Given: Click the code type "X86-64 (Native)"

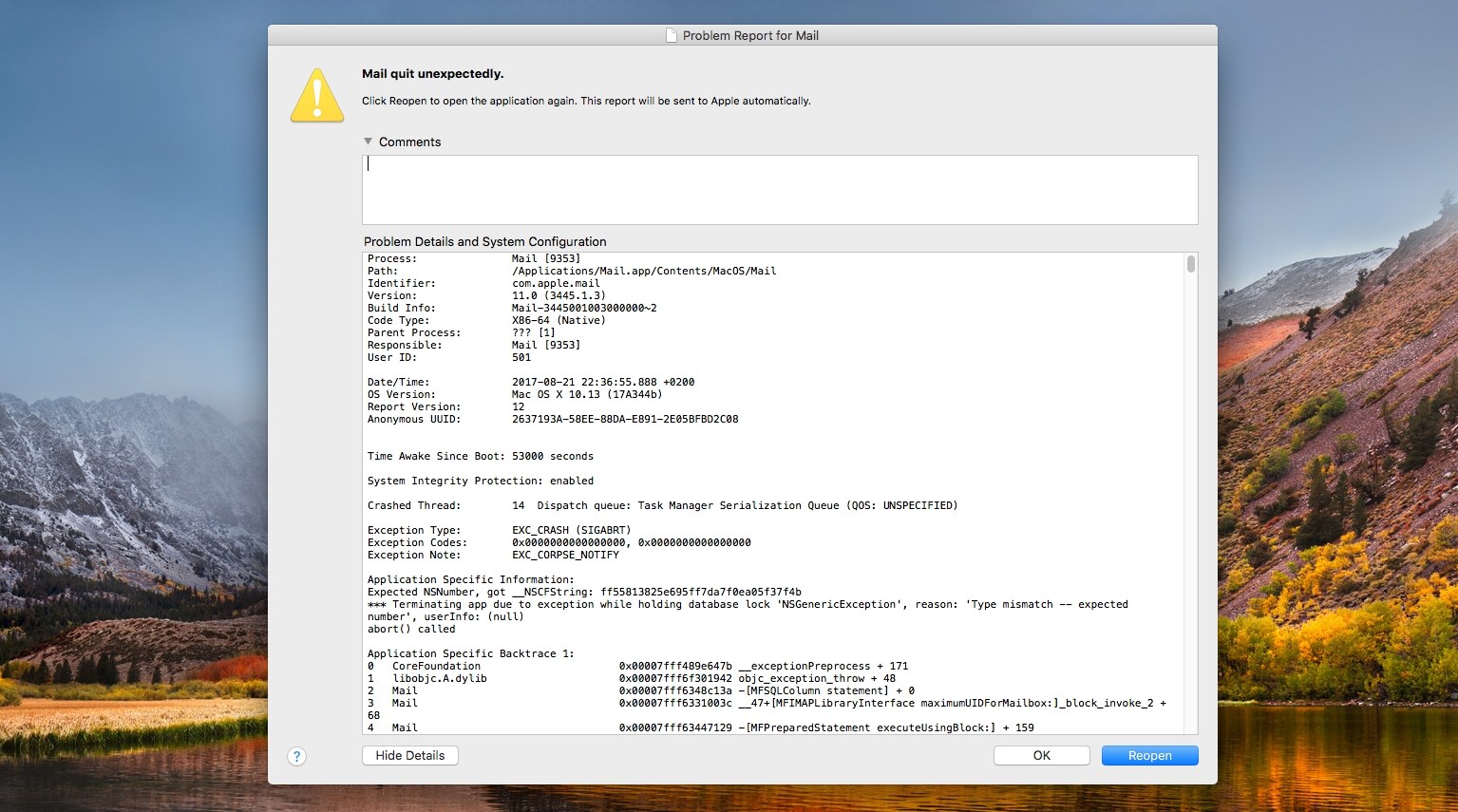Looking at the screenshot, I should pyautogui.click(x=559, y=320).
